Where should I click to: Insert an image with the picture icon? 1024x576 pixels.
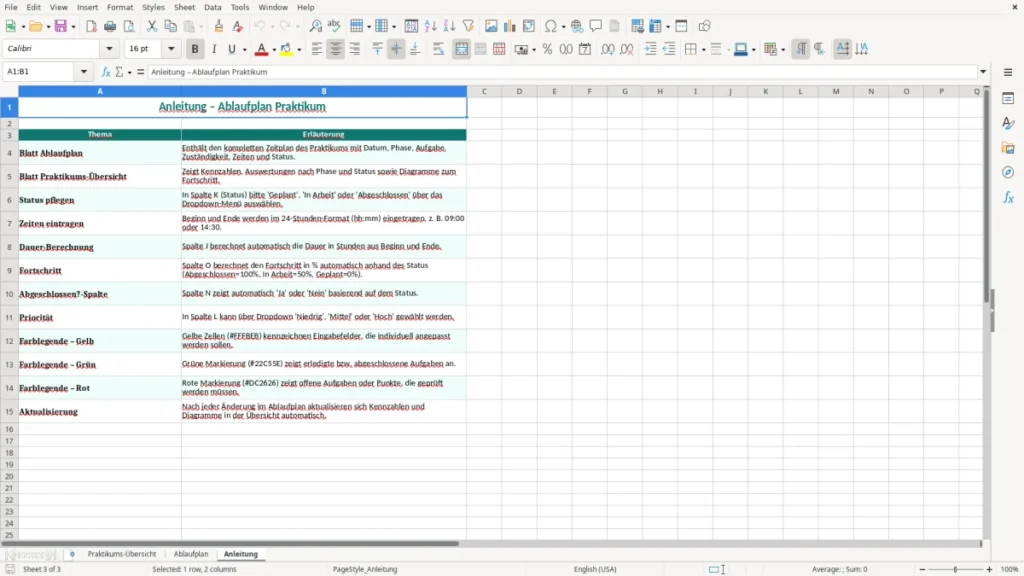pos(491,26)
